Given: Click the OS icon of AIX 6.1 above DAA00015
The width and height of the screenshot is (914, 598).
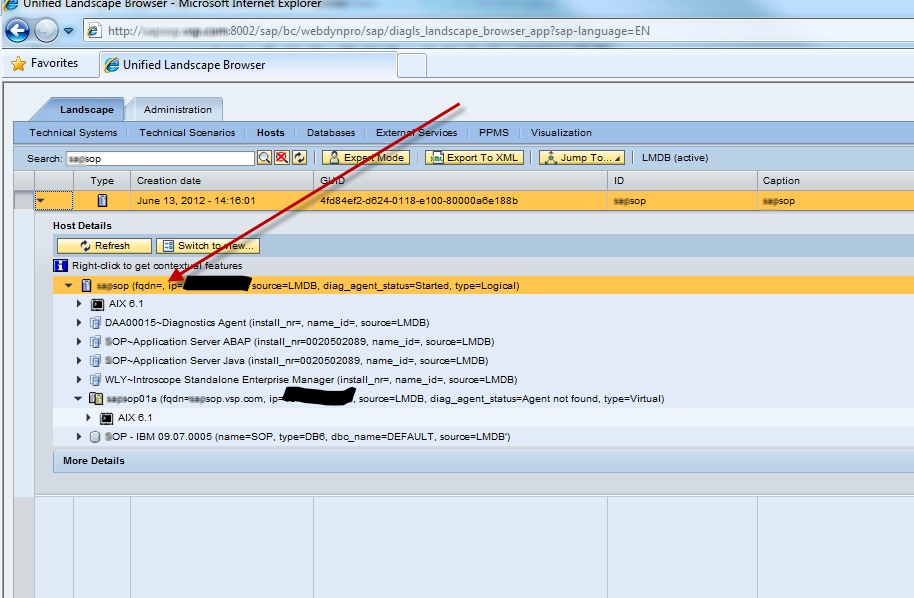Looking at the screenshot, I should 97,304.
